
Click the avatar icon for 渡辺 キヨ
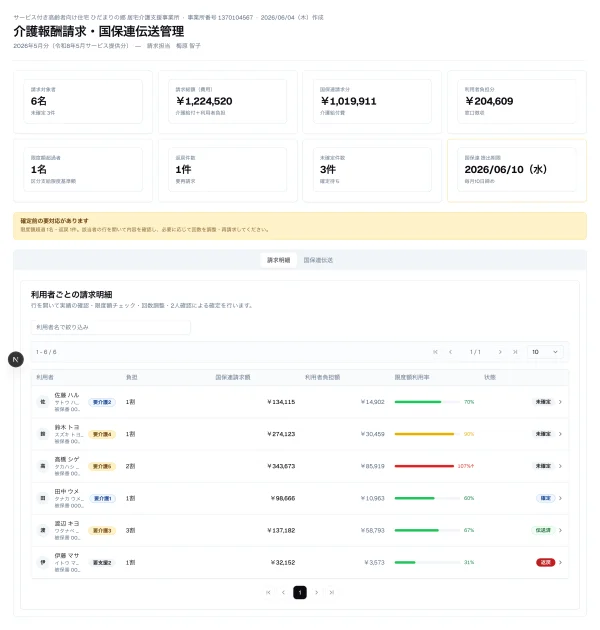[43, 530]
